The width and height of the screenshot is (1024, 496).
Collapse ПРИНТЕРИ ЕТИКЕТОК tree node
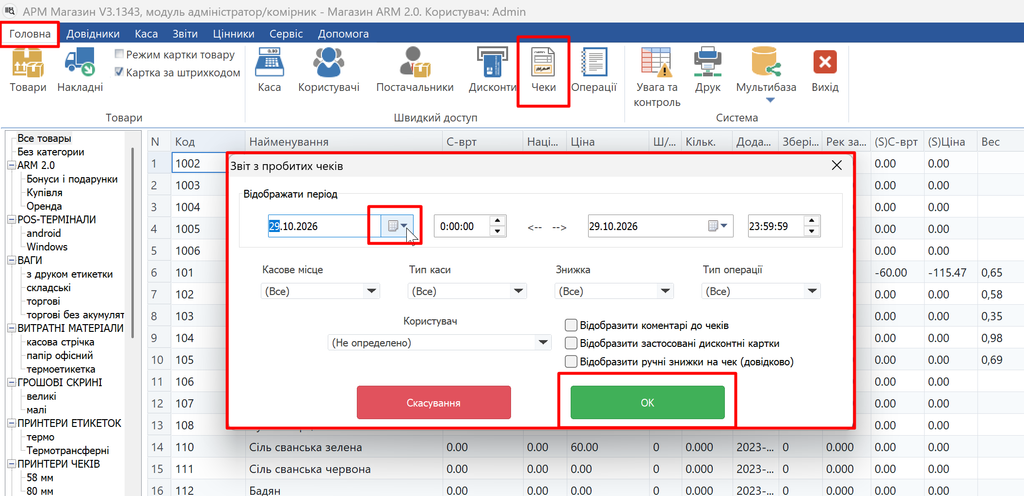pyautogui.click(x=11, y=423)
